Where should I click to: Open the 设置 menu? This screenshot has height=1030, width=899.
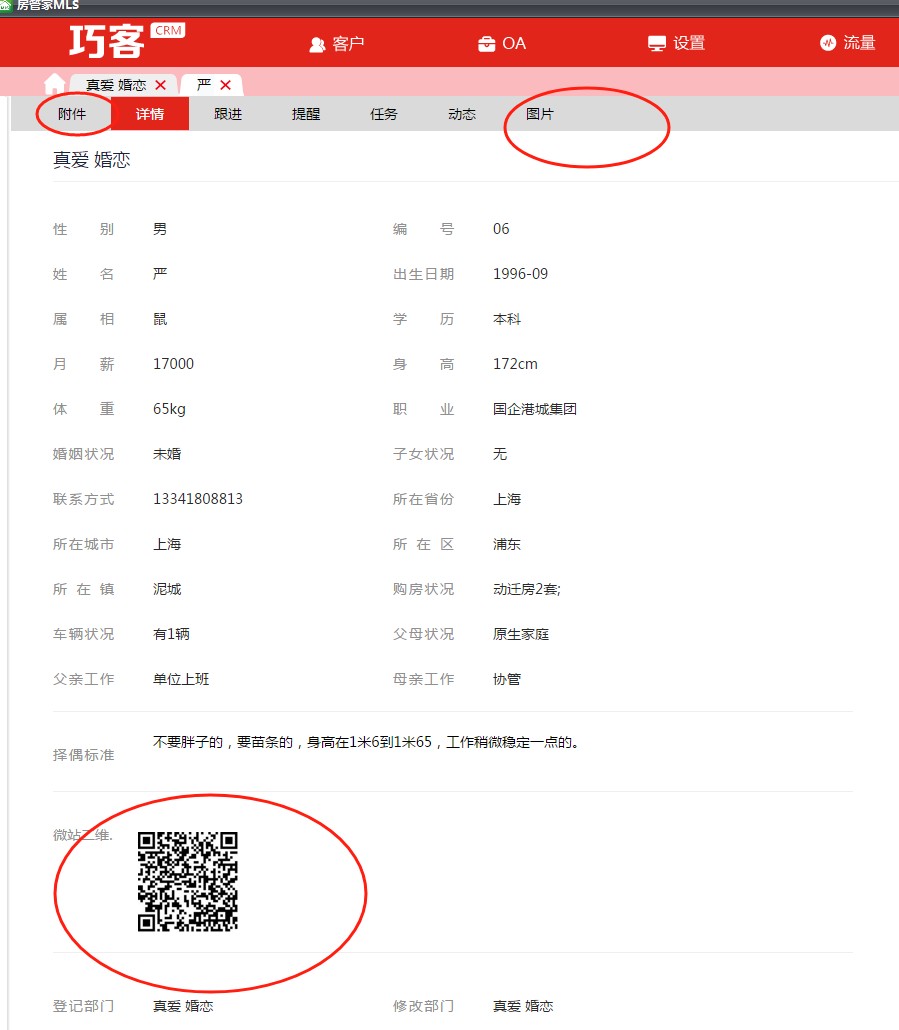point(676,43)
